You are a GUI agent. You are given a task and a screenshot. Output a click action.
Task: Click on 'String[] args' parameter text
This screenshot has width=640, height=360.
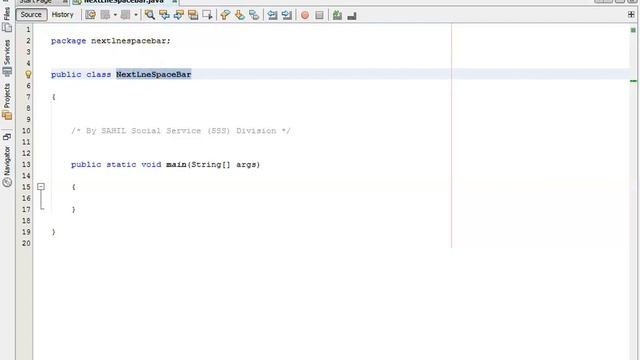(224, 164)
